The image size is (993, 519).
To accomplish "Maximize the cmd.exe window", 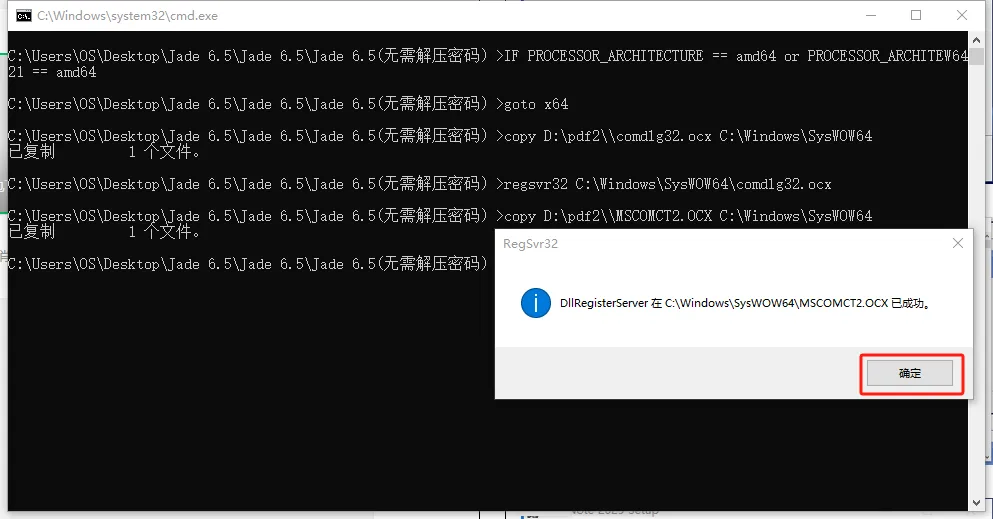I will (x=916, y=15).
